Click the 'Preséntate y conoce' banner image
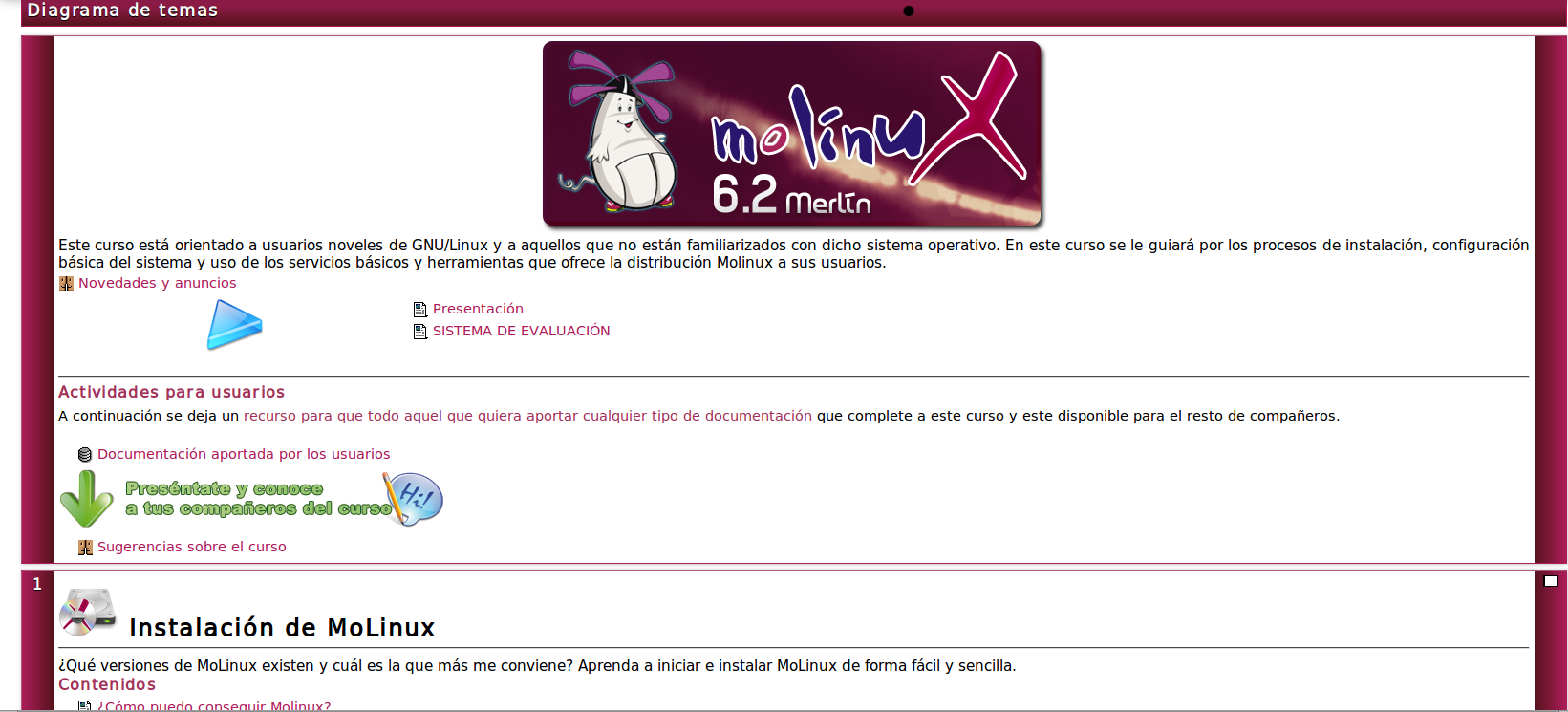1568x712 pixels. (258, 499)
